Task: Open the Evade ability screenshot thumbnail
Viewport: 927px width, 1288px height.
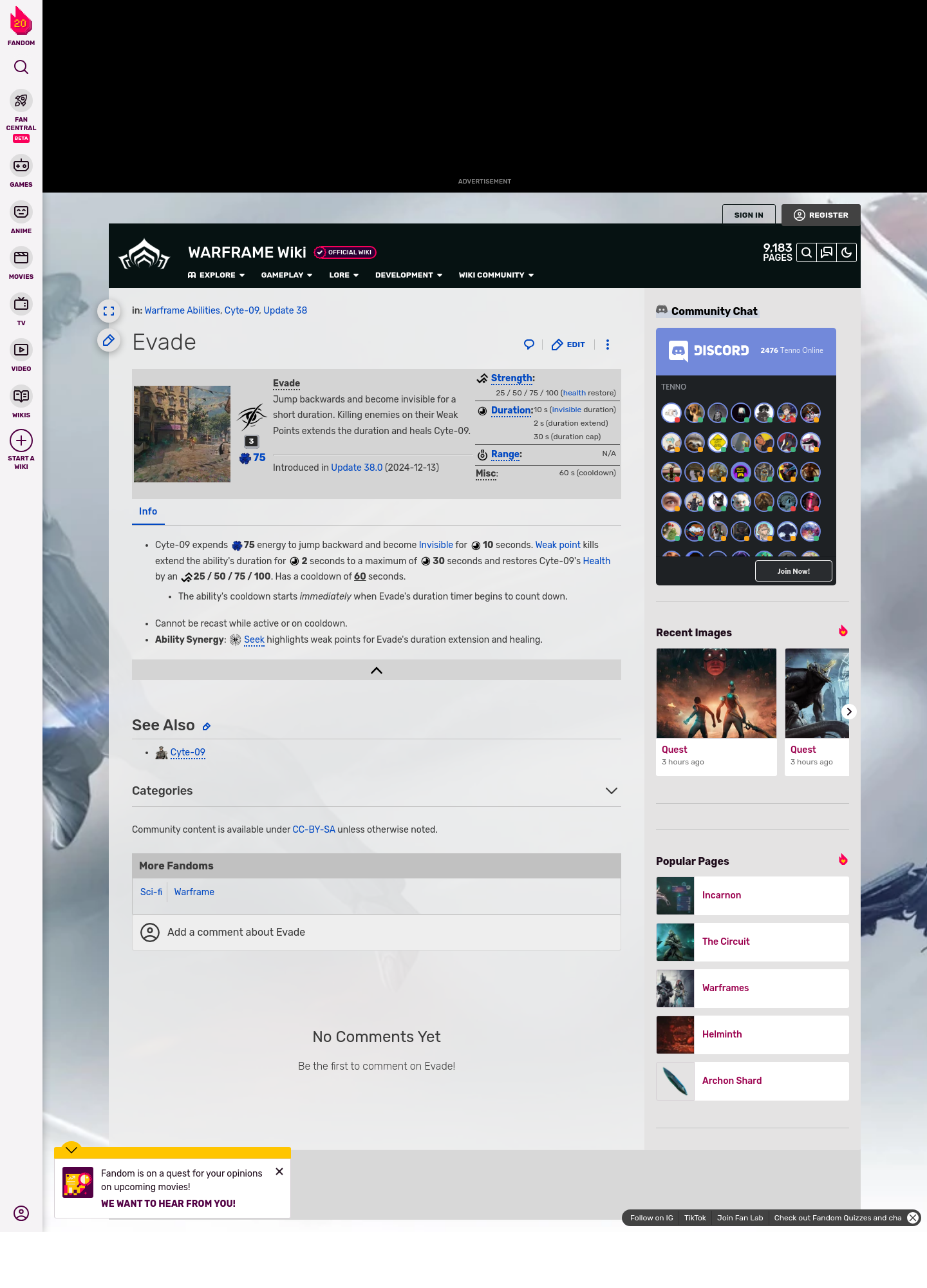Action: pyautogui.click(x=182, y=434)
